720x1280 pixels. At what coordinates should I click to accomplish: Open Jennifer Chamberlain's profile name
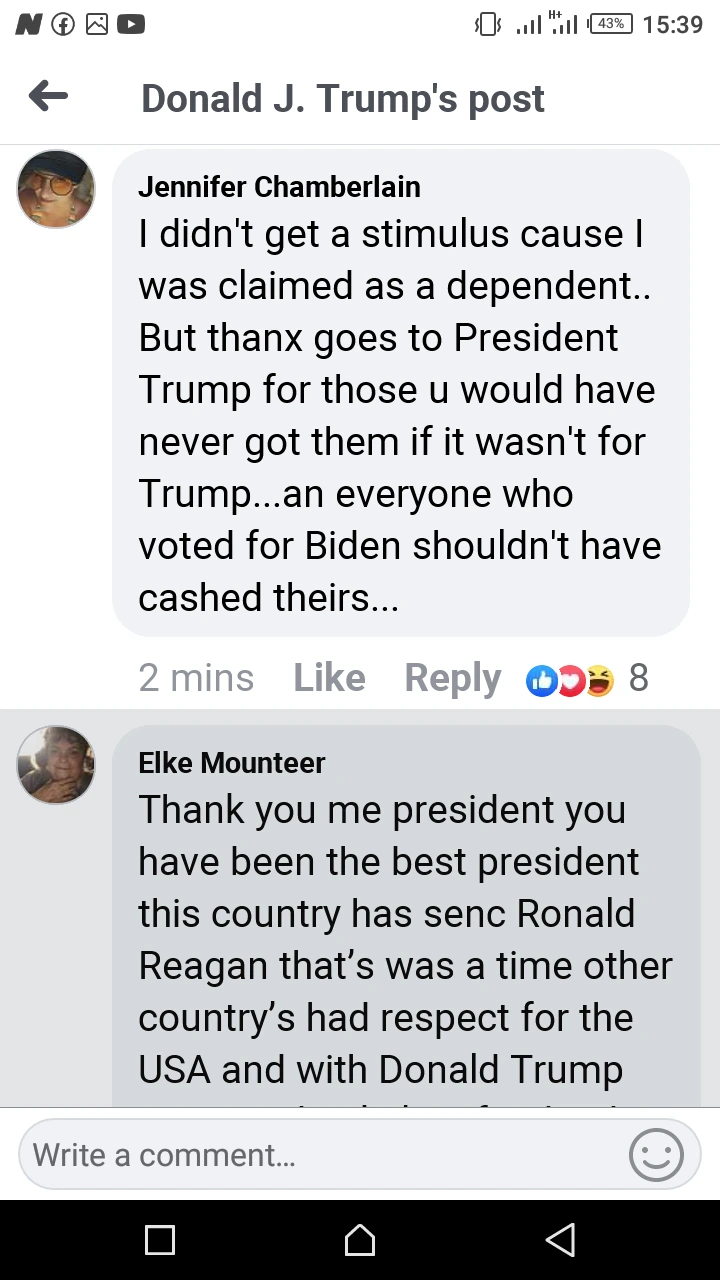click(279, 187)
